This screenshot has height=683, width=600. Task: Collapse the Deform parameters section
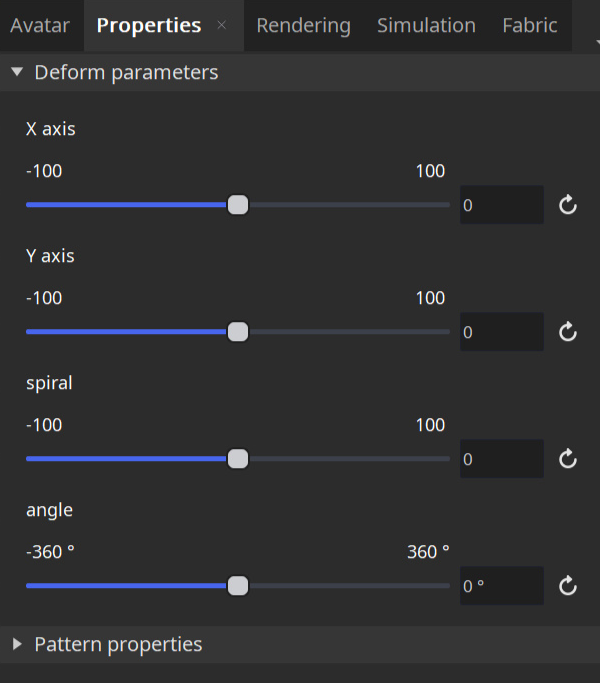(17, 73)
